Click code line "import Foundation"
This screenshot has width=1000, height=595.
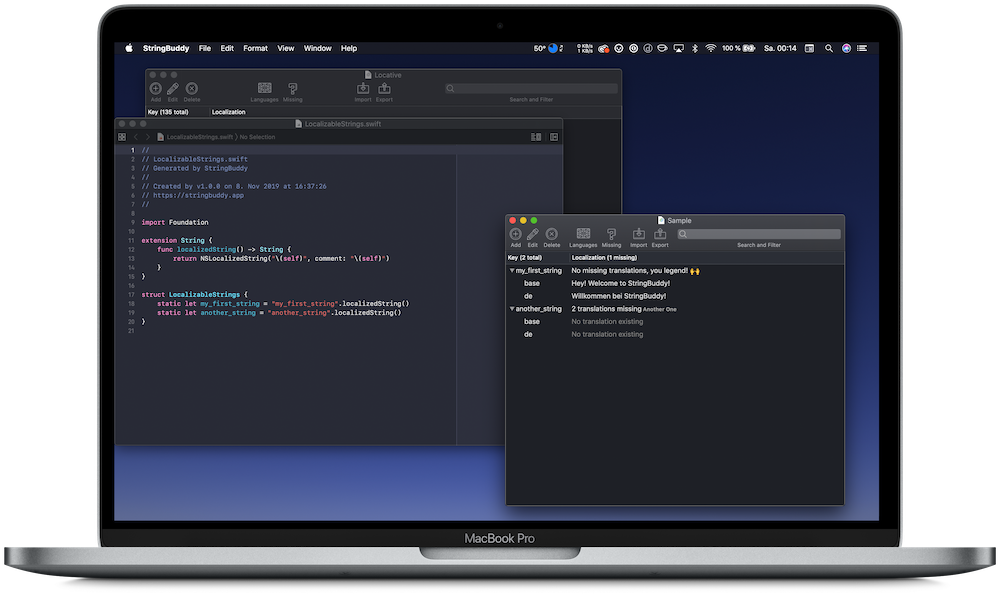tap(175, 223)
